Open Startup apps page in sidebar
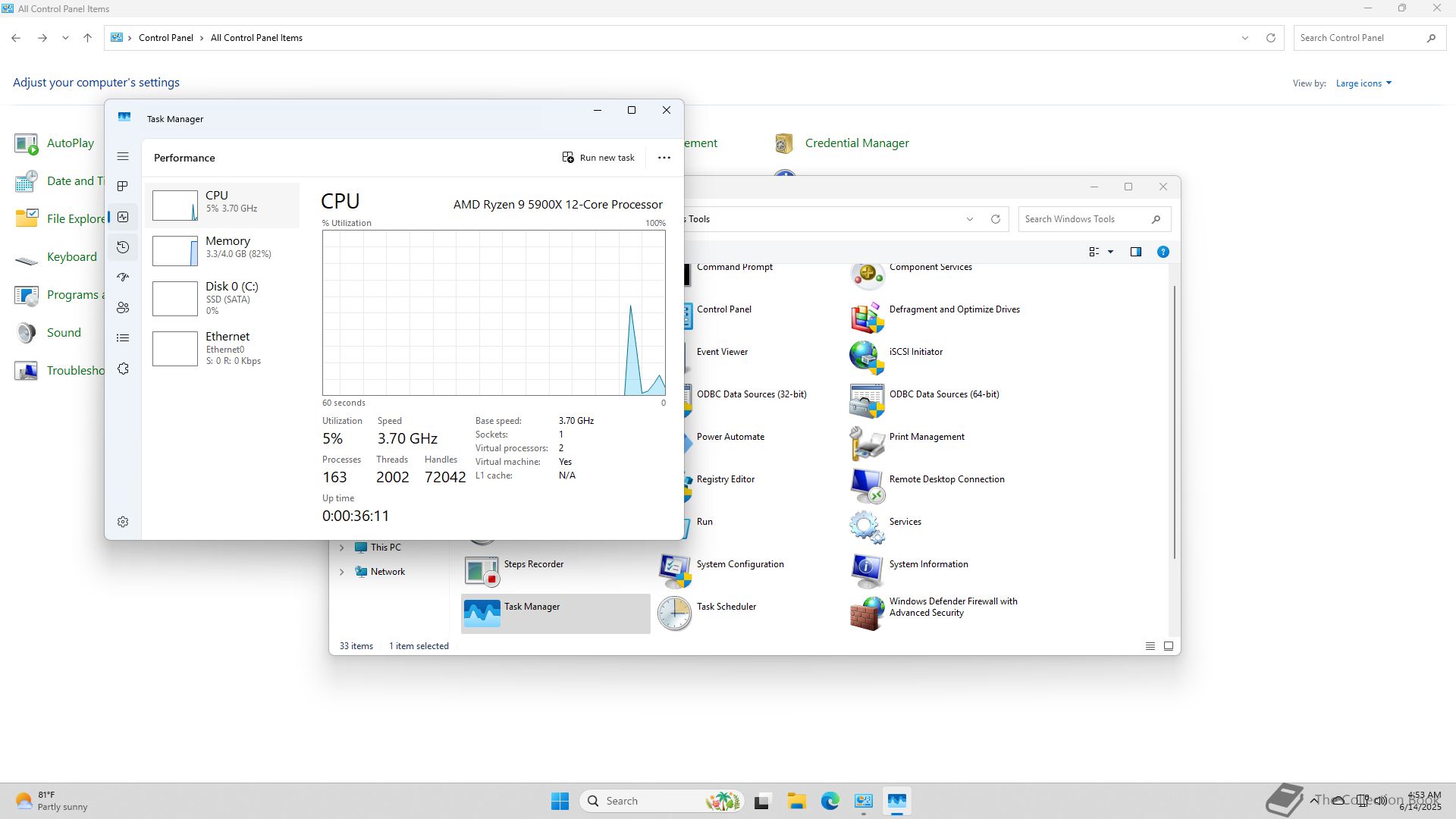This screenshot has height=819, width=1456. (x=123, y=278)
